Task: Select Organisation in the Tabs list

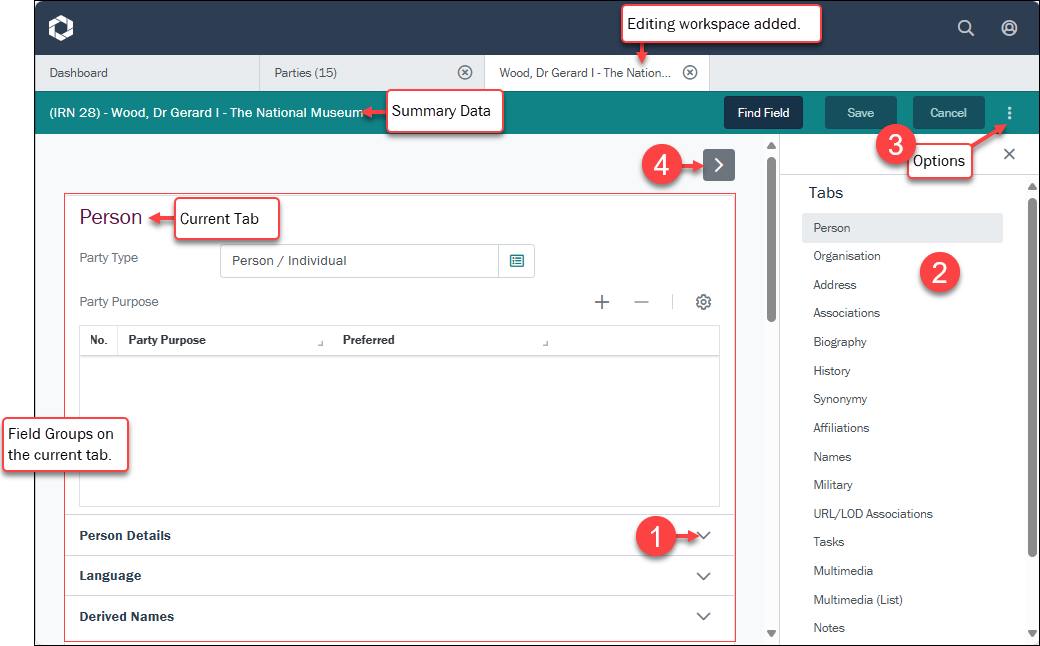Action: pyautogui.click(x=846, y=256)
